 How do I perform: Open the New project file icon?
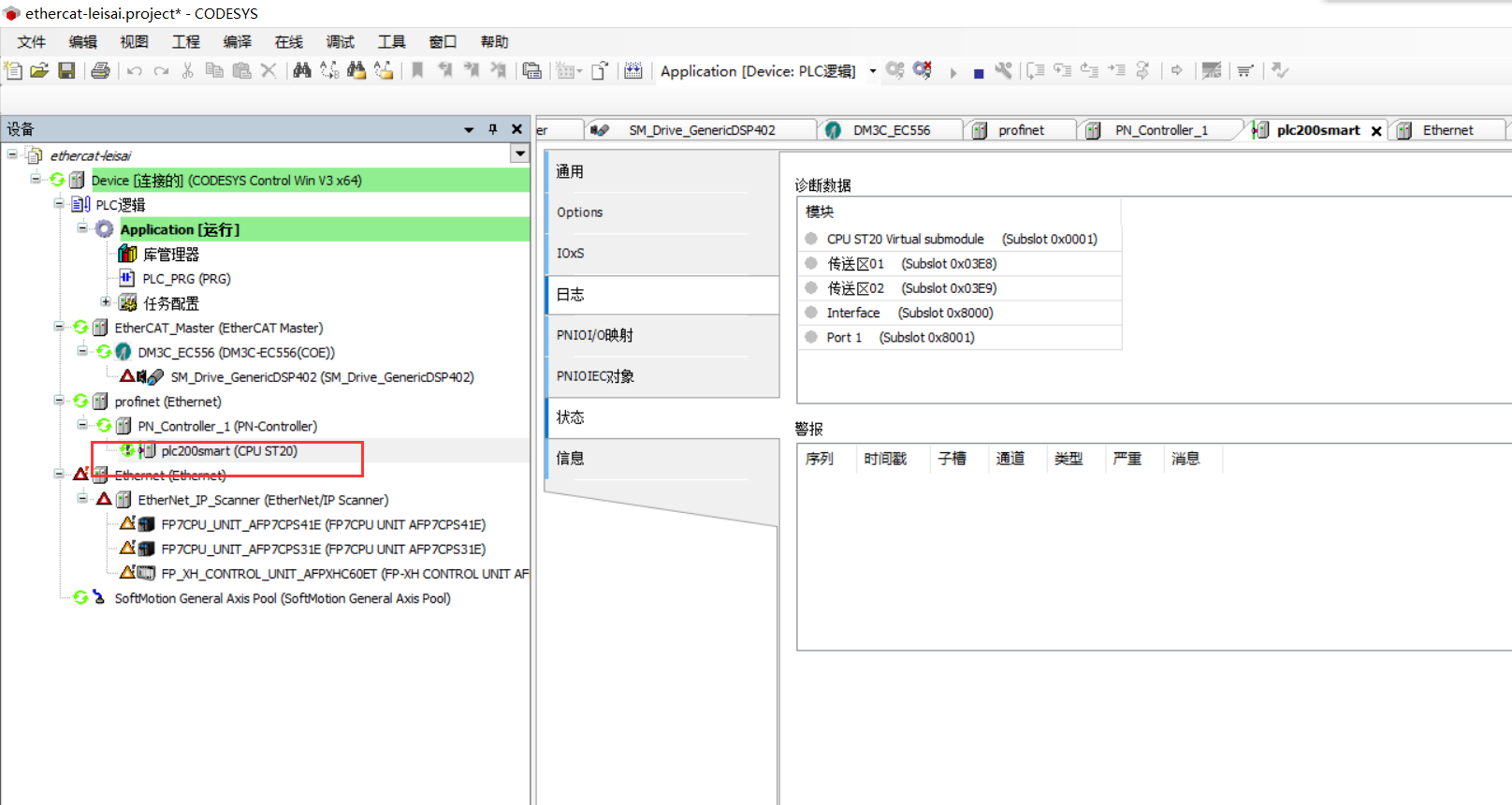[13, 71]
